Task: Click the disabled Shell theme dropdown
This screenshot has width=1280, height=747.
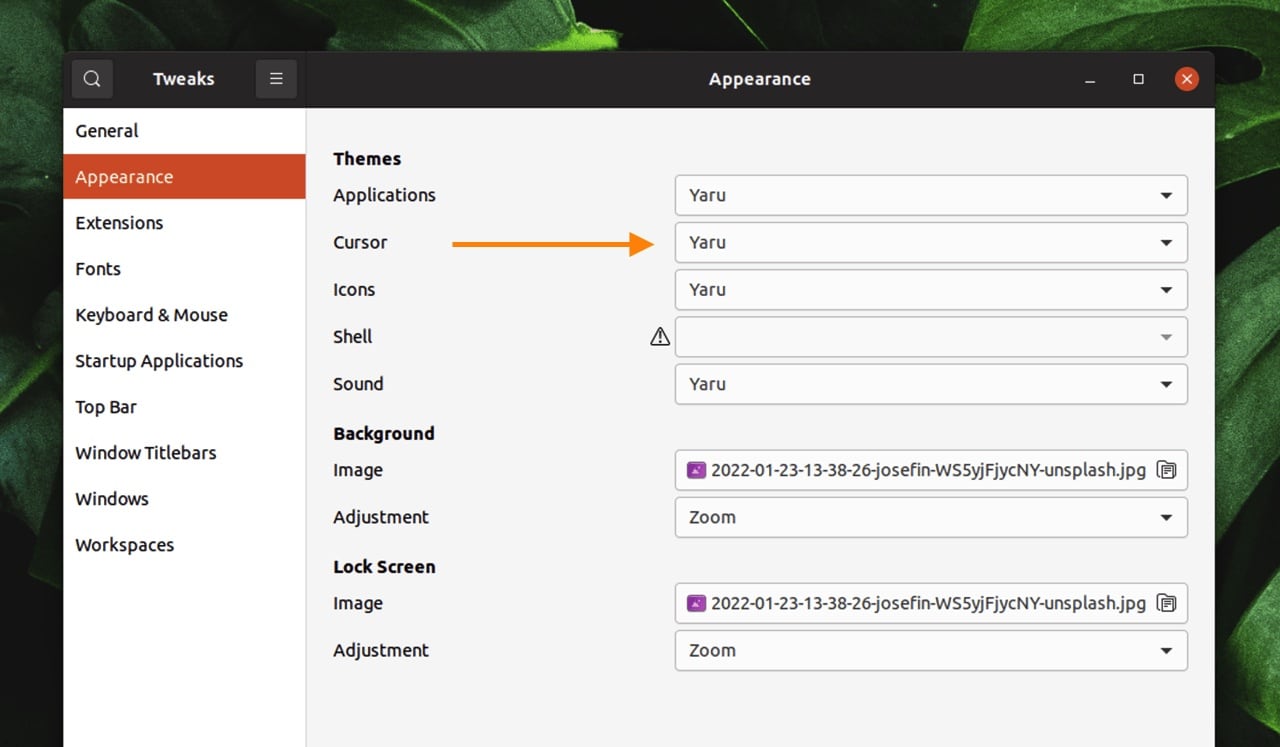Action: (931, 337)
